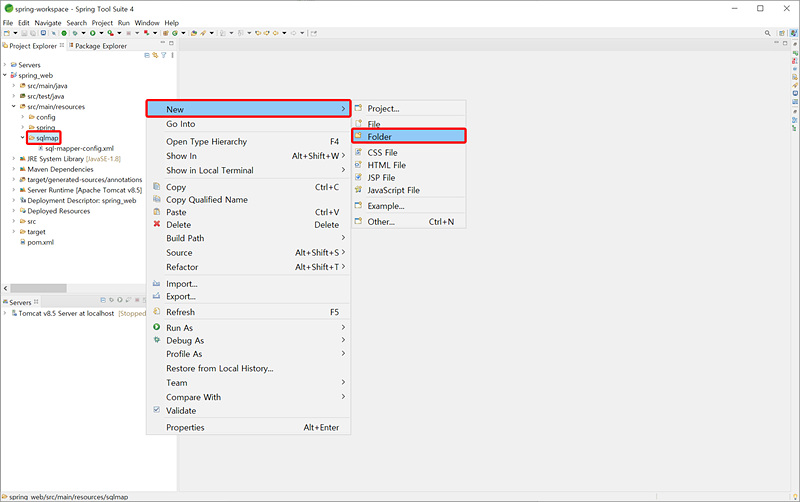This screenshot has height=502, width=800.
Task: Choose Folder in the New submenu
Action: (409, 136)
